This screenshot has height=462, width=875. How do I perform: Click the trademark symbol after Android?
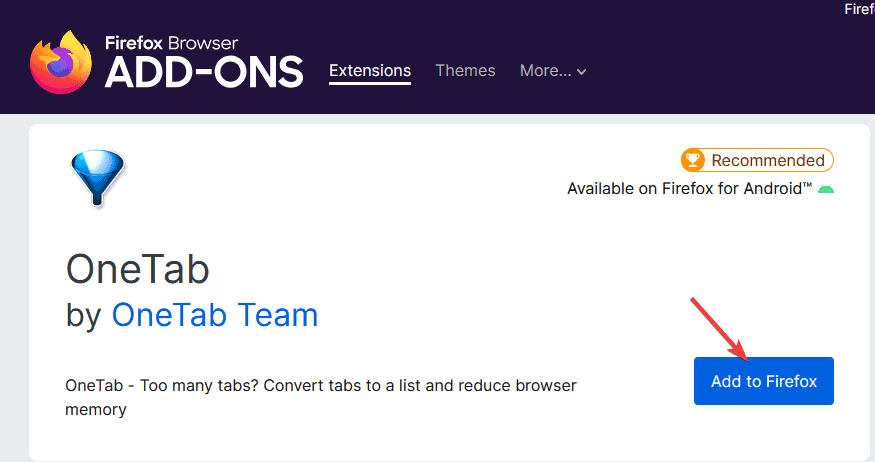806,185
